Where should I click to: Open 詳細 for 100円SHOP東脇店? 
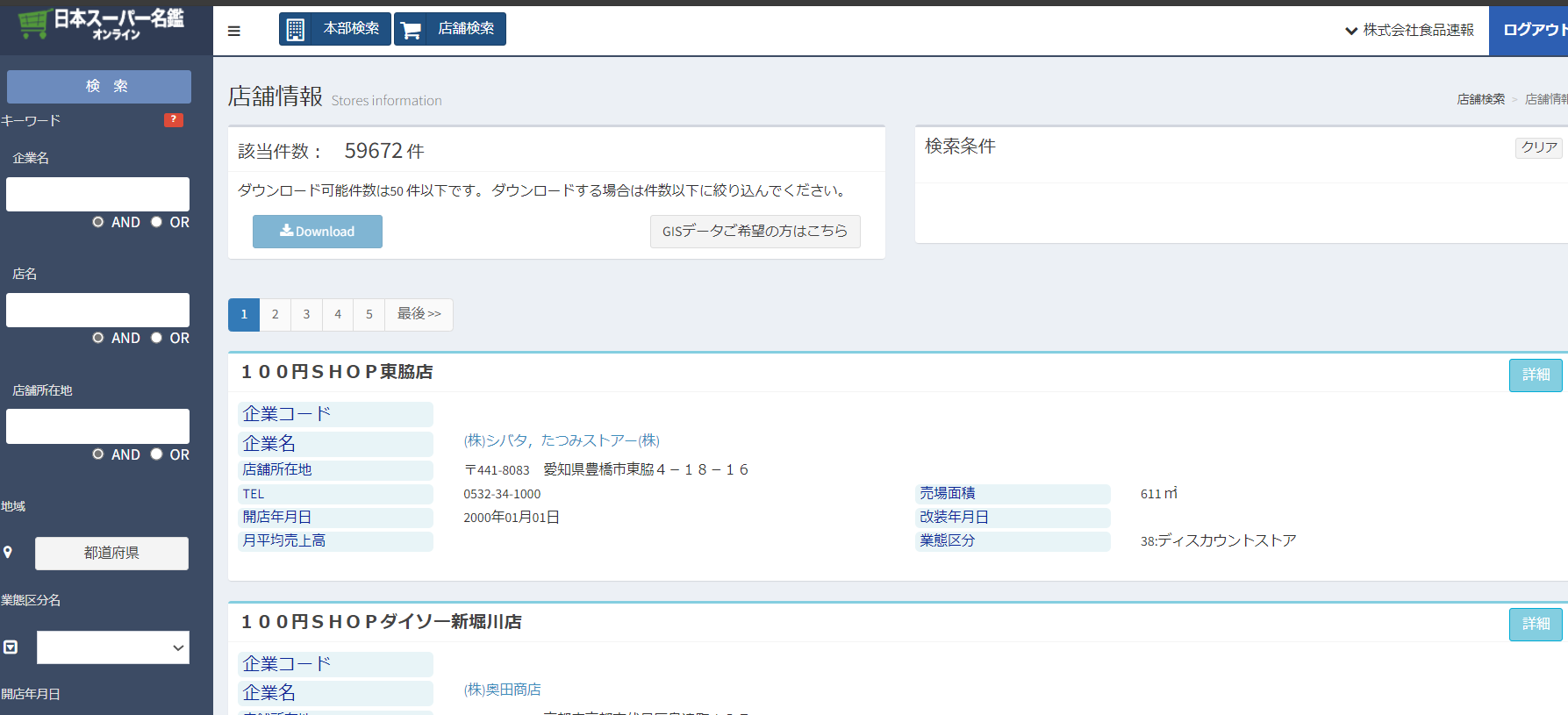[1535, 375]
